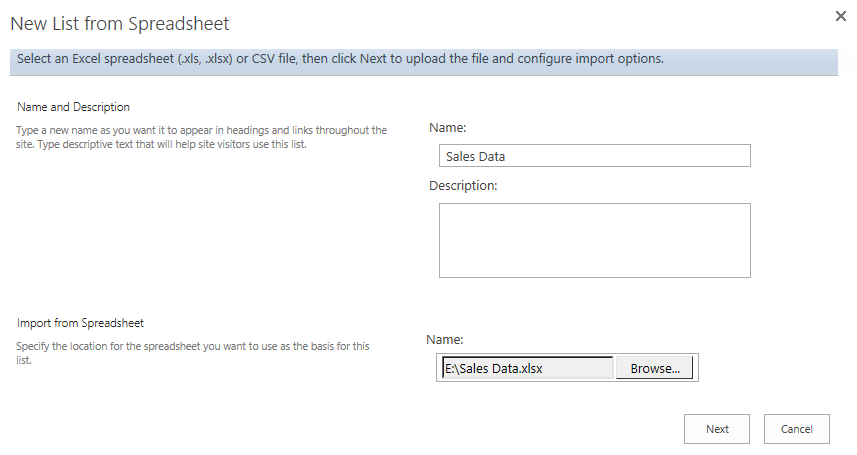Select the E:\Sales Data.xlsx file path field
The image size is (857, 455).
527,368
